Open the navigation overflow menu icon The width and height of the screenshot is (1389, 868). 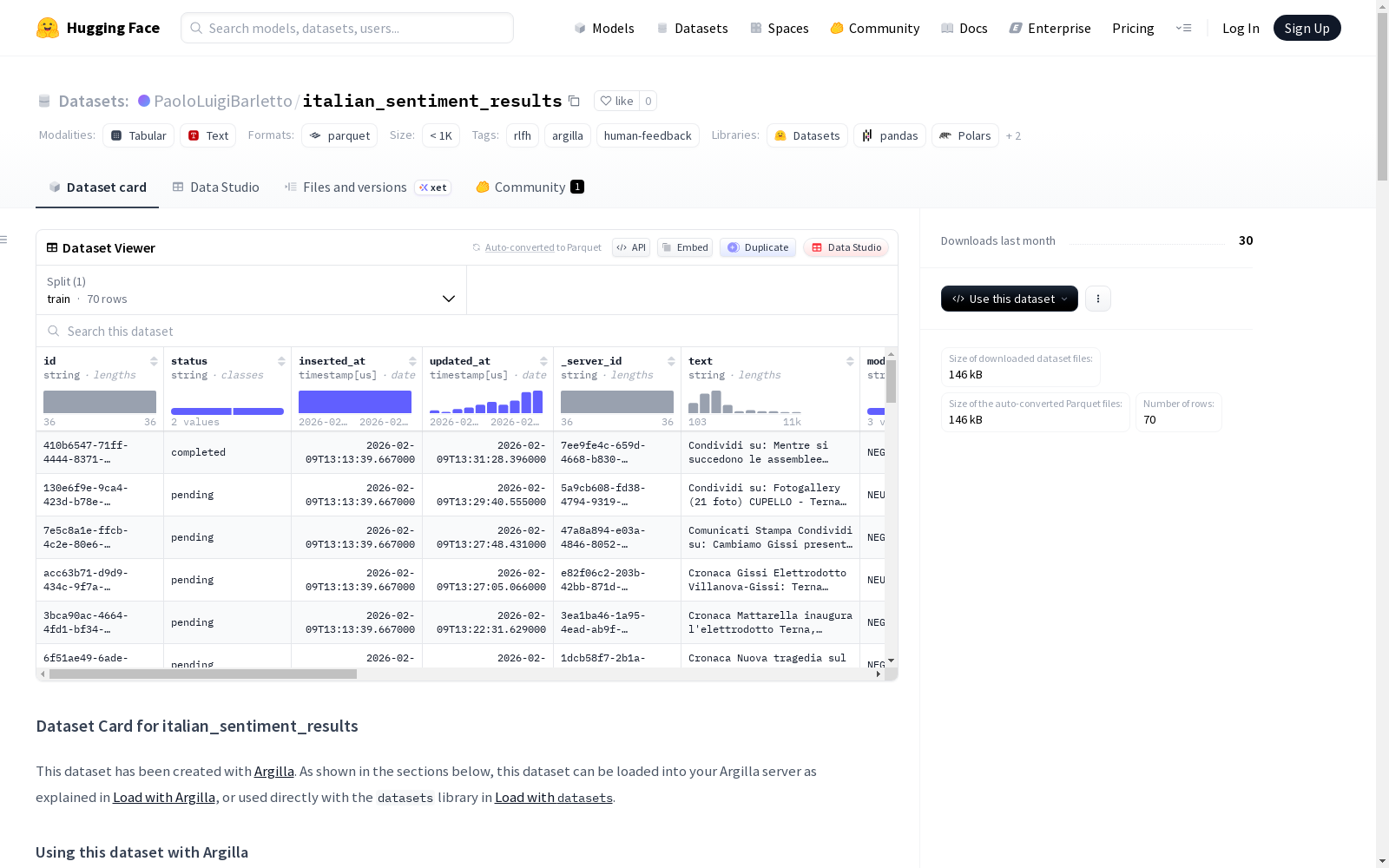coord(1183,28)
